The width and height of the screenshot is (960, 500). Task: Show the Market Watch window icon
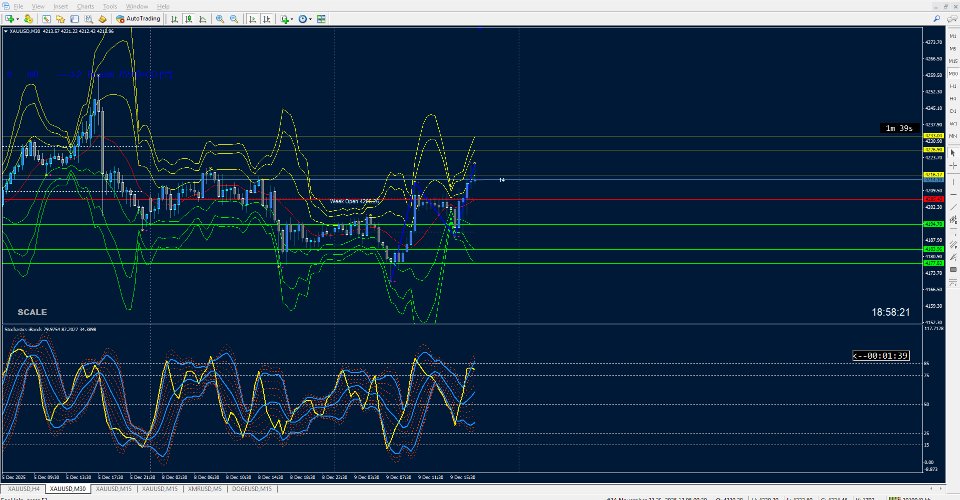pos(47,19)
